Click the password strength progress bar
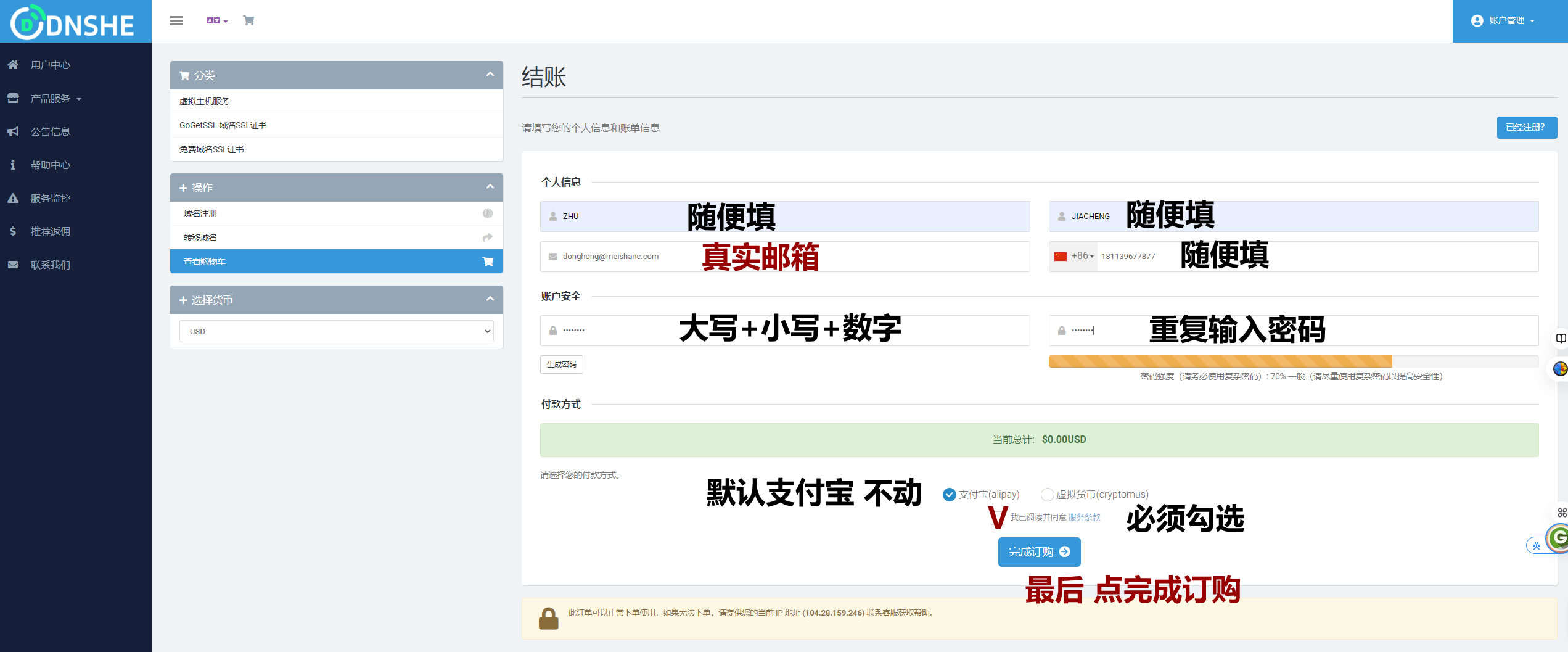The width and height of the screenshot is (1568, 652). coord(1294,361)
